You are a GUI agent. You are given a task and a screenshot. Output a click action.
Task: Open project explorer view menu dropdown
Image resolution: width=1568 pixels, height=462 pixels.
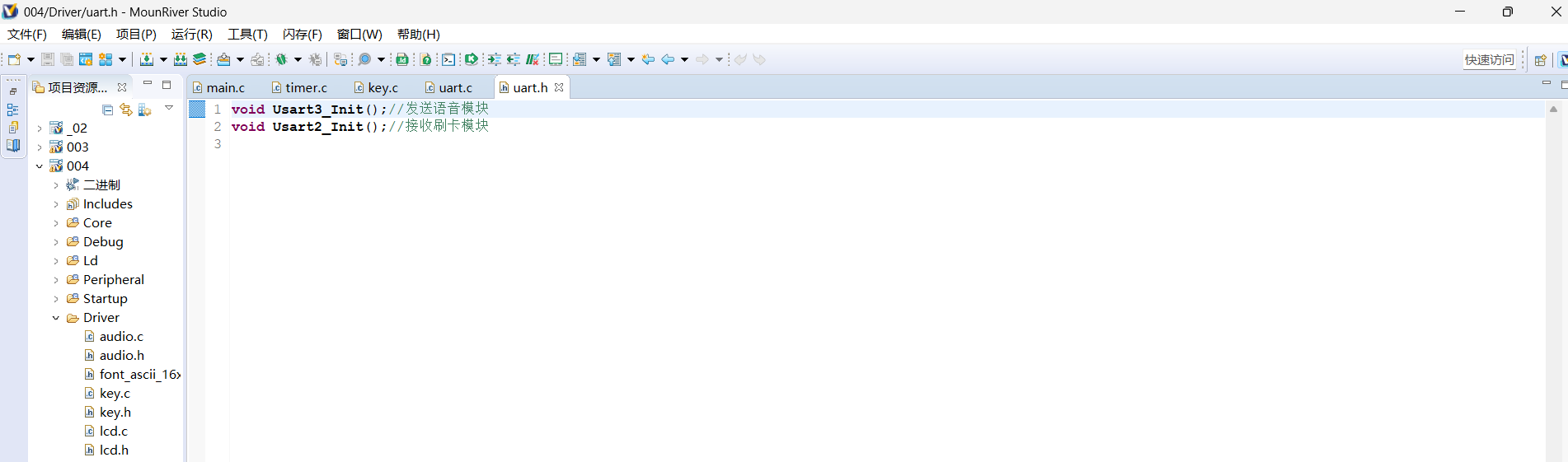(169, 108)
